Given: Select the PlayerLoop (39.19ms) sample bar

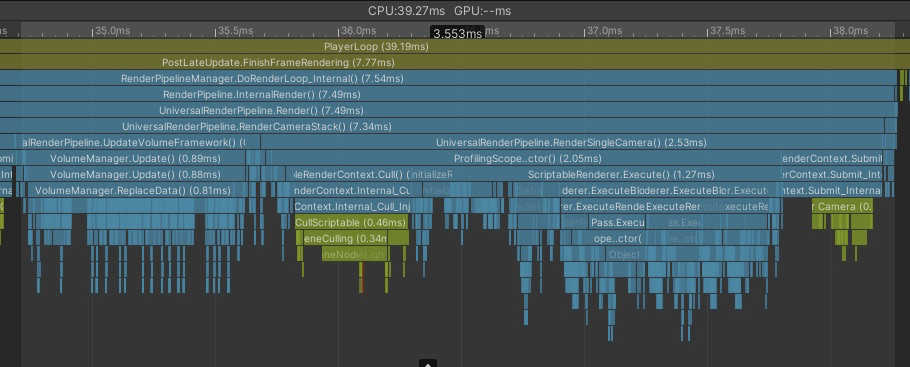Looking at the screenshot, I should (455, 46).
